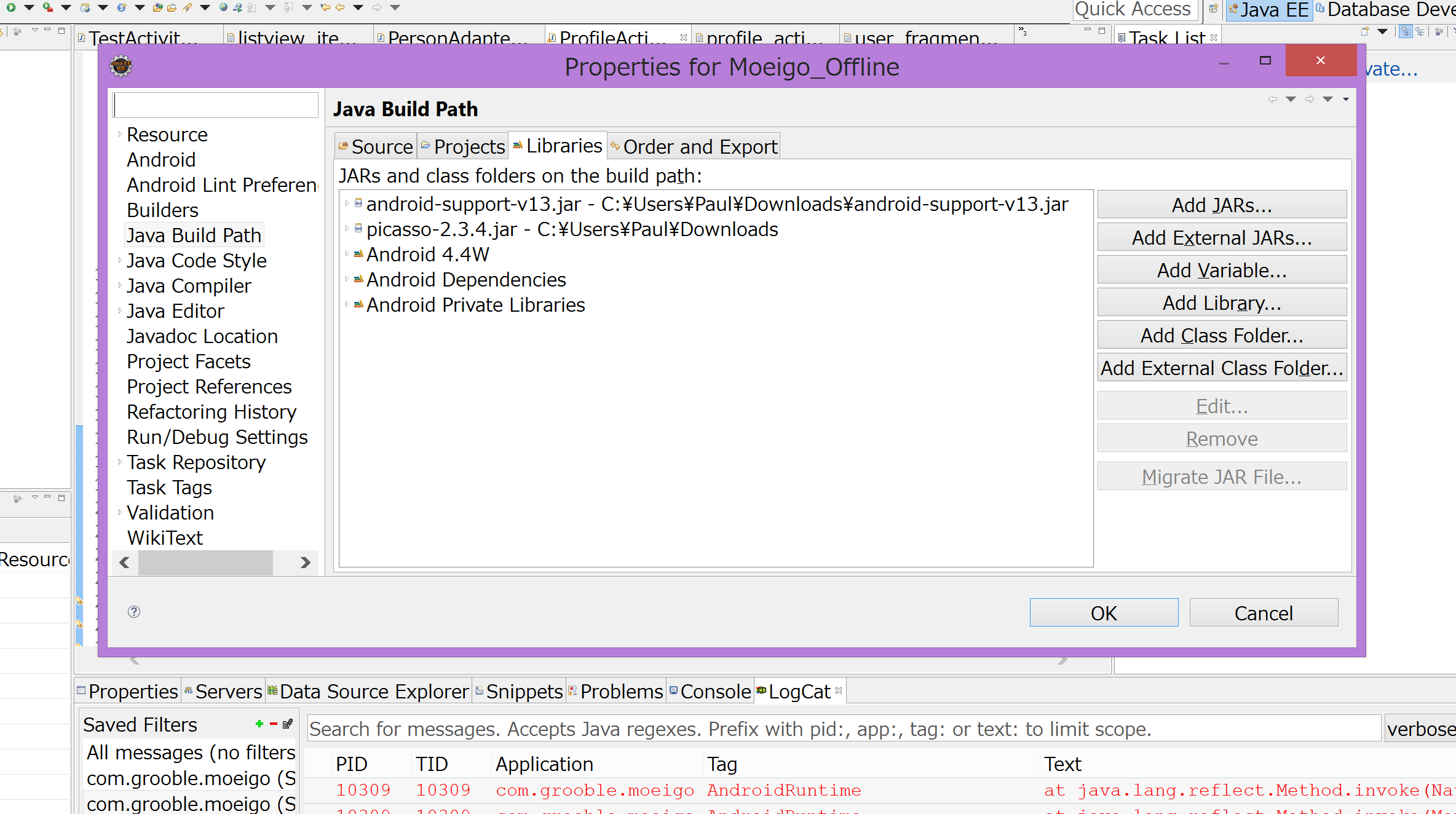Toggle Categorized view in Task List

tap(1405, 31)
